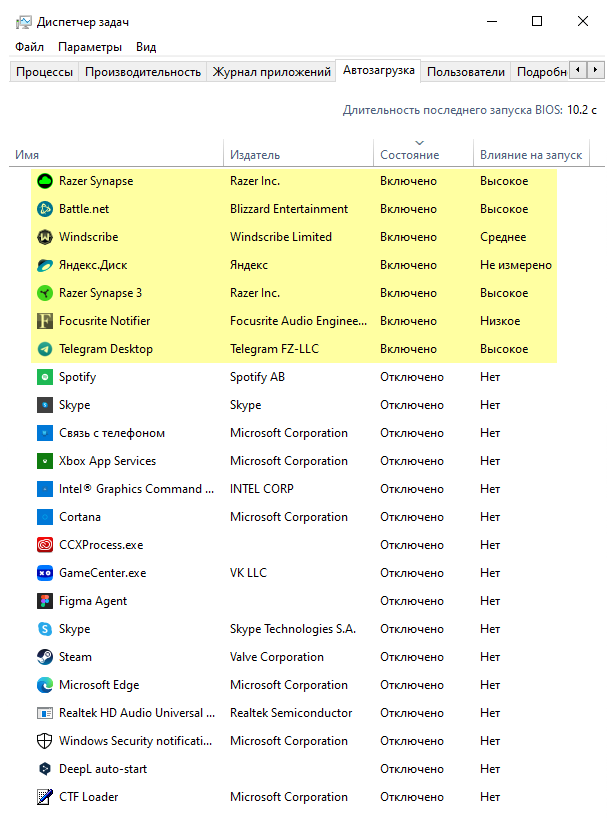616x830 pixels.
Task: Click the Xbox App Services icon
Action: pyautogui.click(x=45, y=461)
